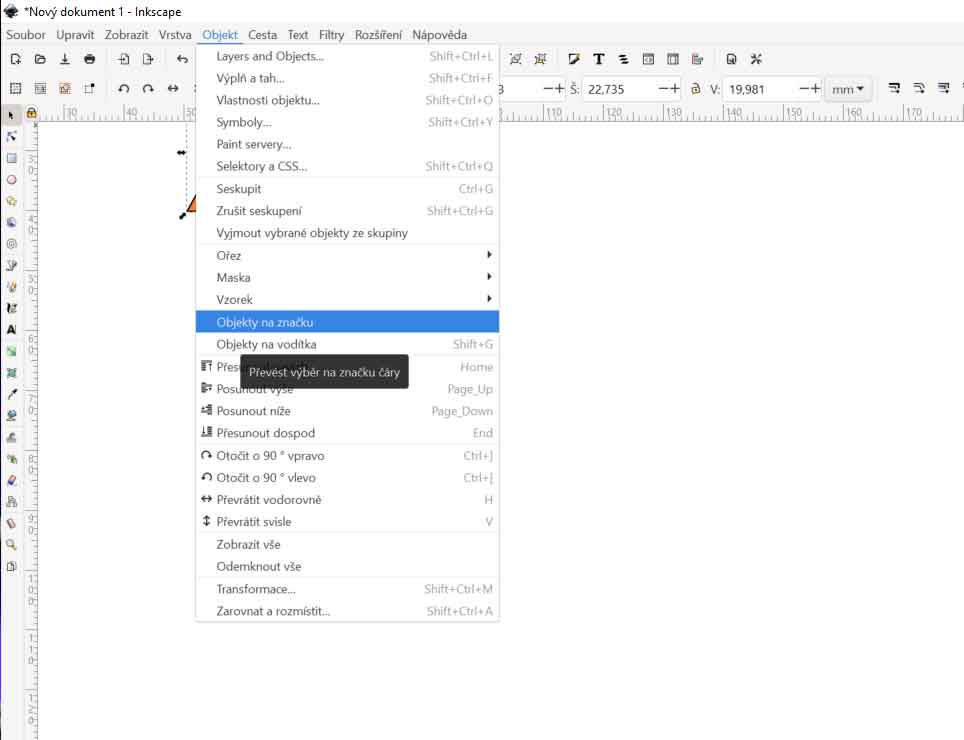Expand the Ořez submenu
964x740 pixels.
(x=347, y=255)
